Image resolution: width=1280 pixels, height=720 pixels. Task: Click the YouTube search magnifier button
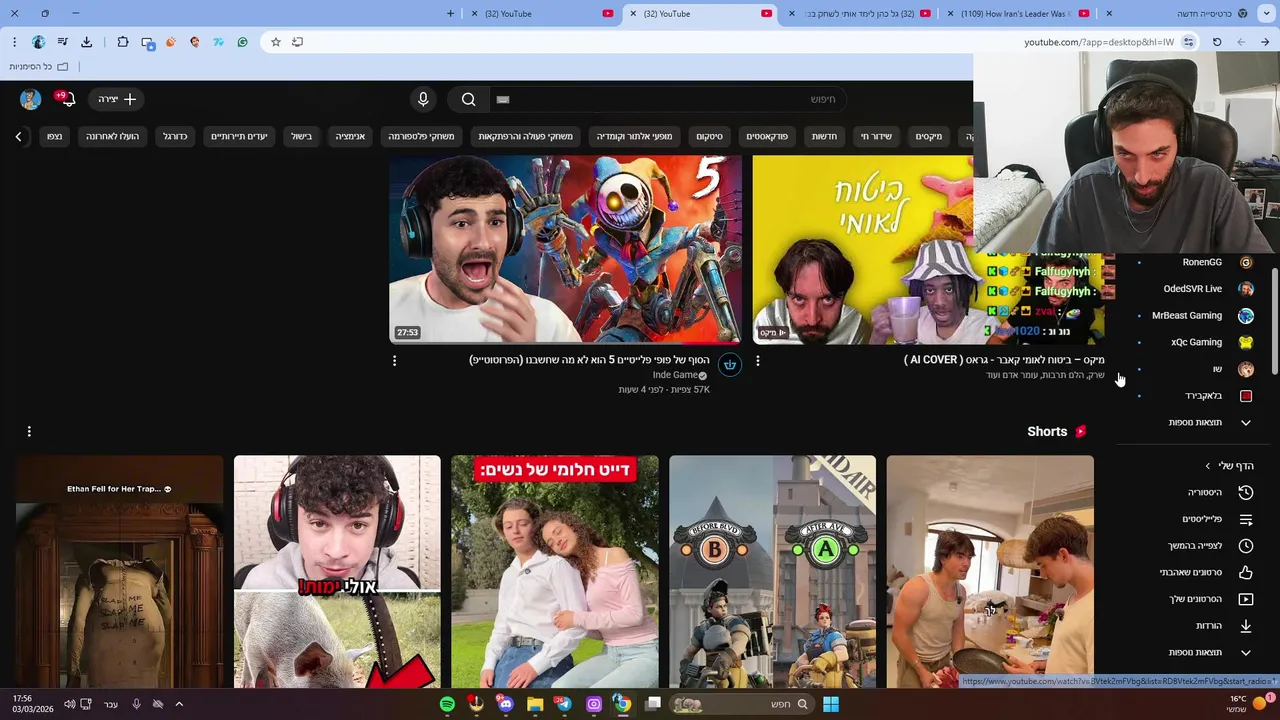point(468,99)
